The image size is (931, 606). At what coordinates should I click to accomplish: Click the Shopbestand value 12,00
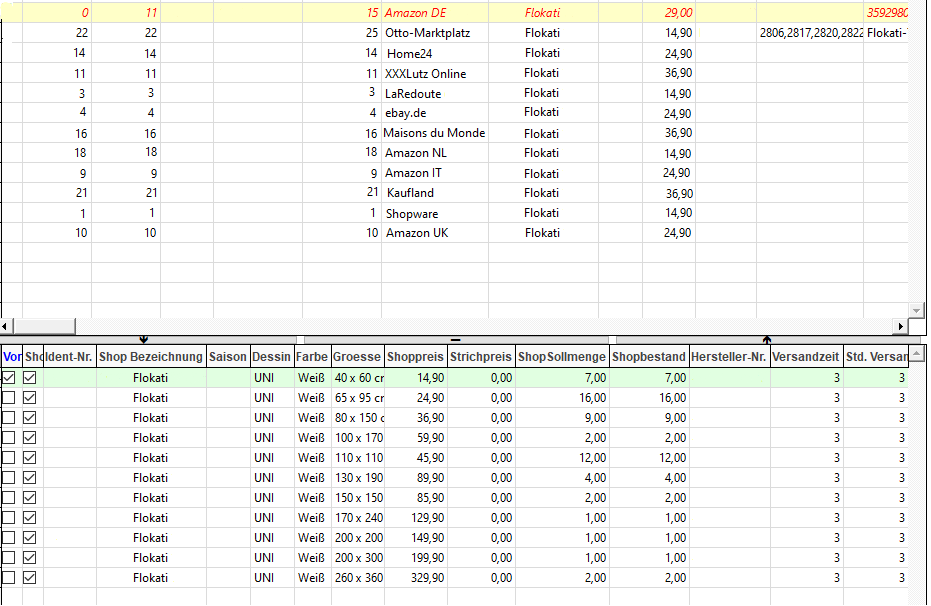coord(672,458)
